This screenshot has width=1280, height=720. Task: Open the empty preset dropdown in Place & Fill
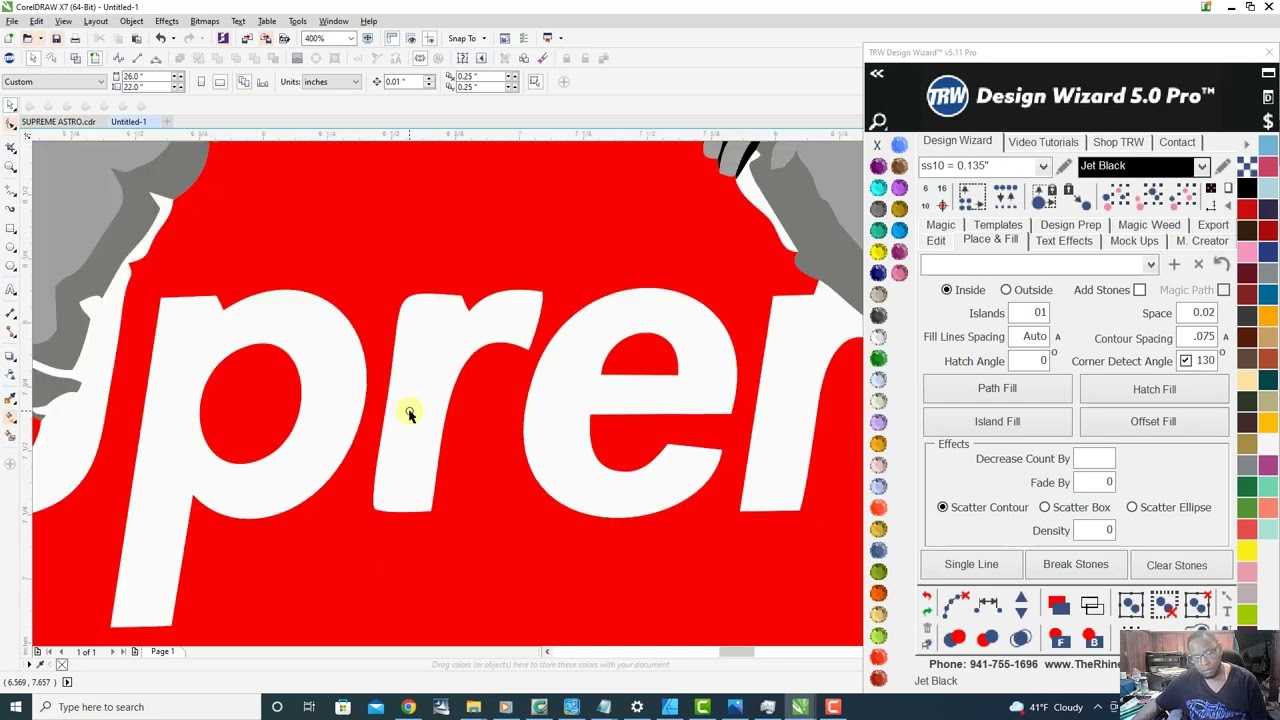tap(1151, 264)
